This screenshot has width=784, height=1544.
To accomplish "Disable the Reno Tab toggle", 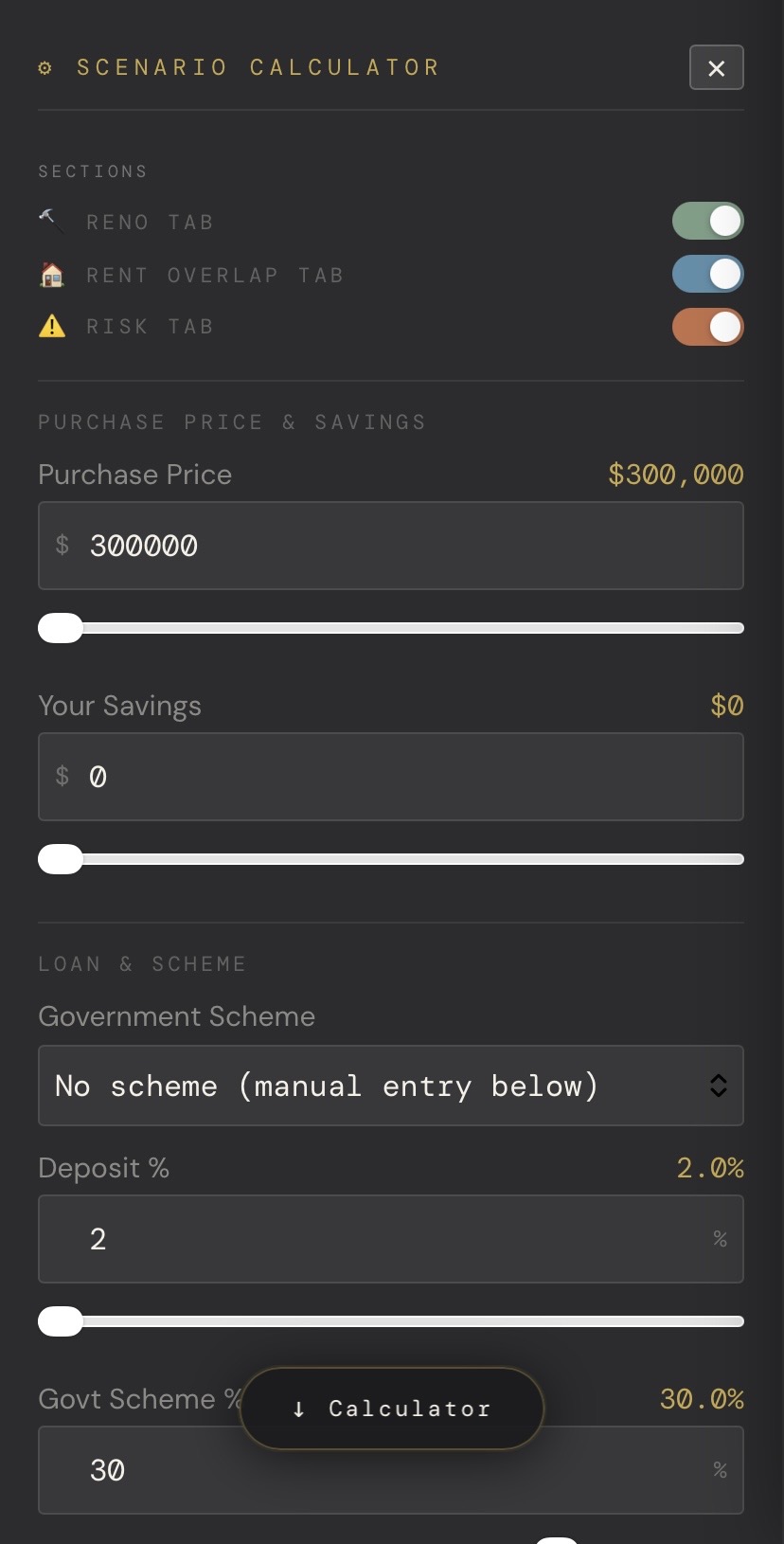I will [x=707, y=221].
